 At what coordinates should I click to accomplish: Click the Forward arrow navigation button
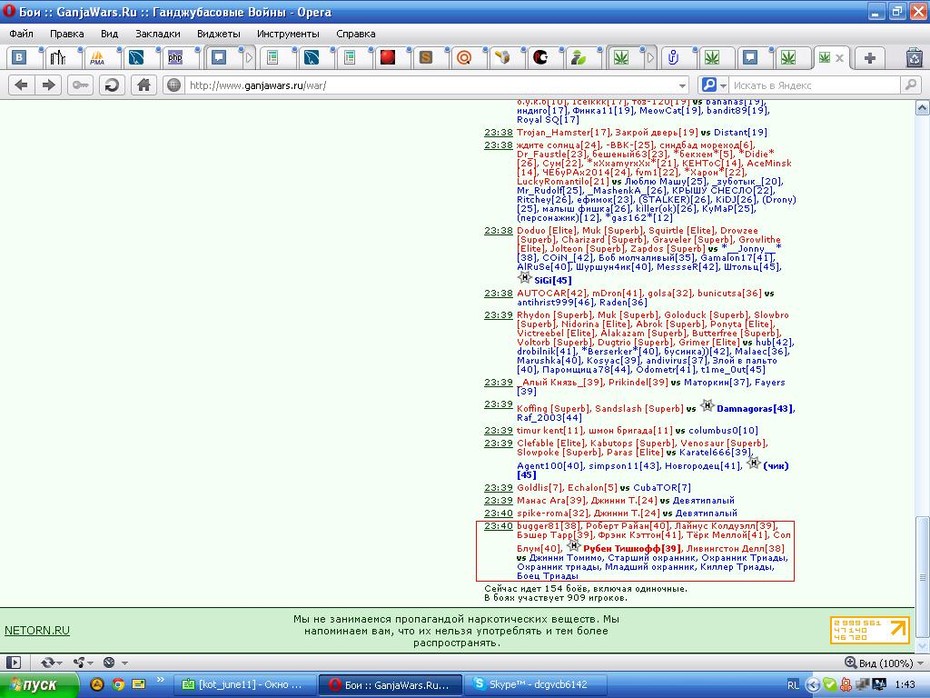tap(49, 85)
